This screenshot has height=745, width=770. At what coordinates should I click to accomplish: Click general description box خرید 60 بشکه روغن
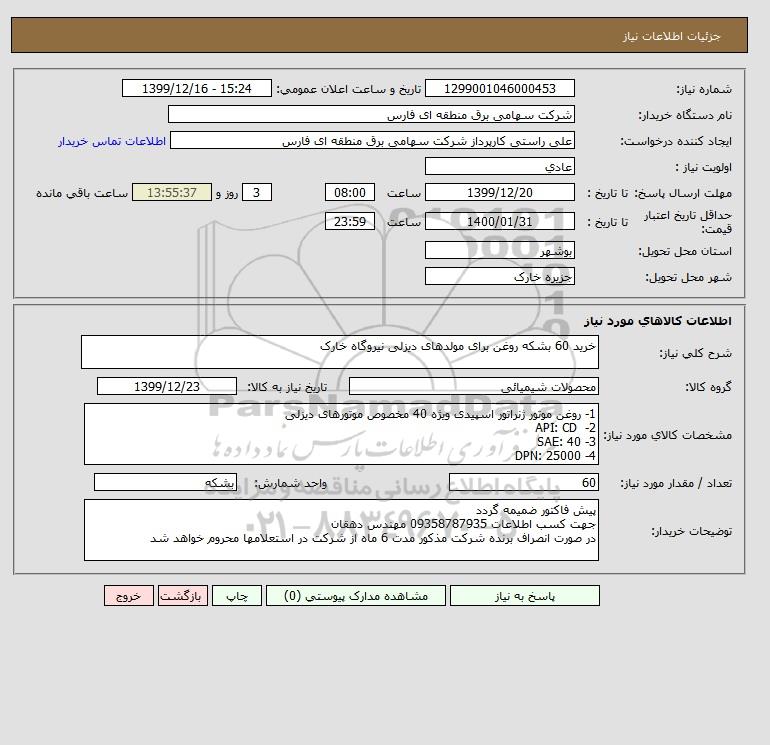[x=340, y=352]
